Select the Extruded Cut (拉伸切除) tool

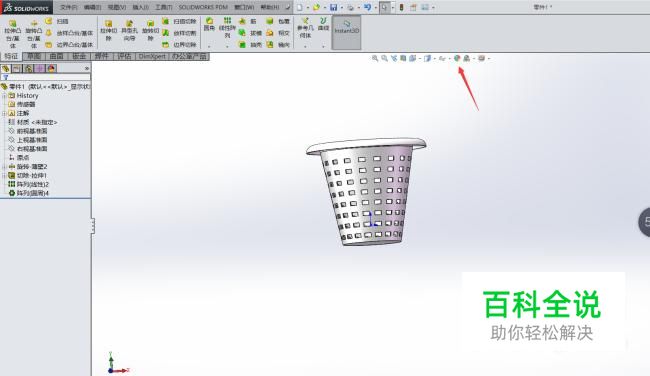(x=109, y=30)
